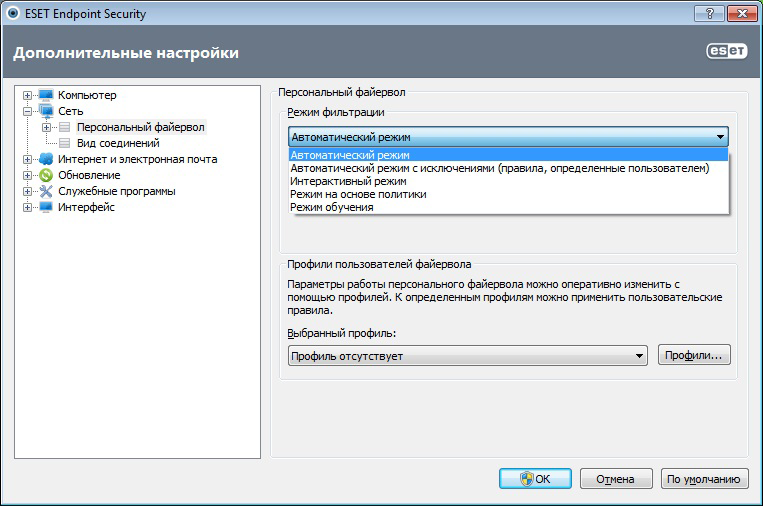The height and width of the screenshot is (506, 763).
Task: Click the ESET eye icon in title bar
Action: point(13,13)
